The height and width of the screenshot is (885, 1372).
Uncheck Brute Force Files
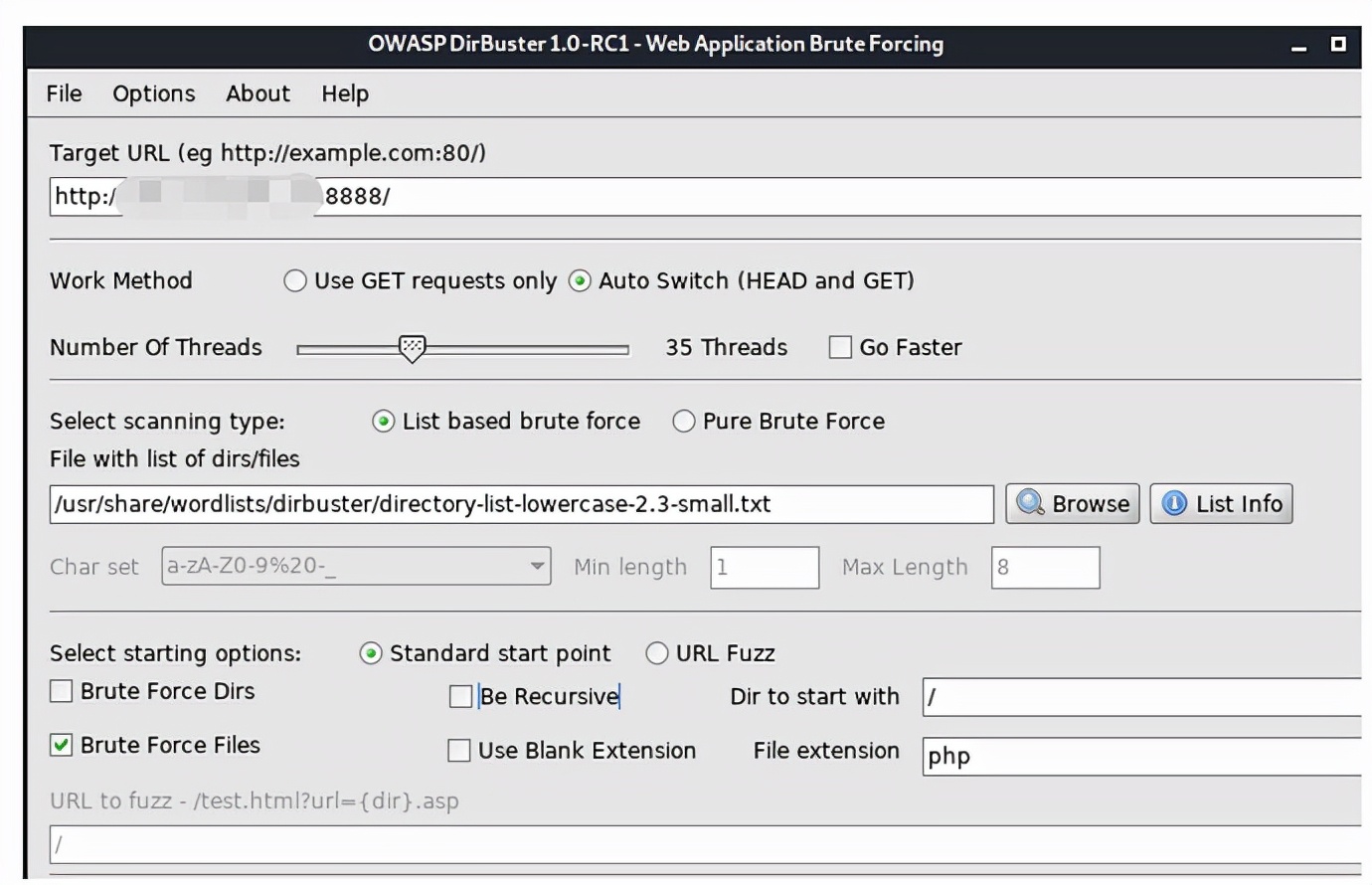point(62,745)
